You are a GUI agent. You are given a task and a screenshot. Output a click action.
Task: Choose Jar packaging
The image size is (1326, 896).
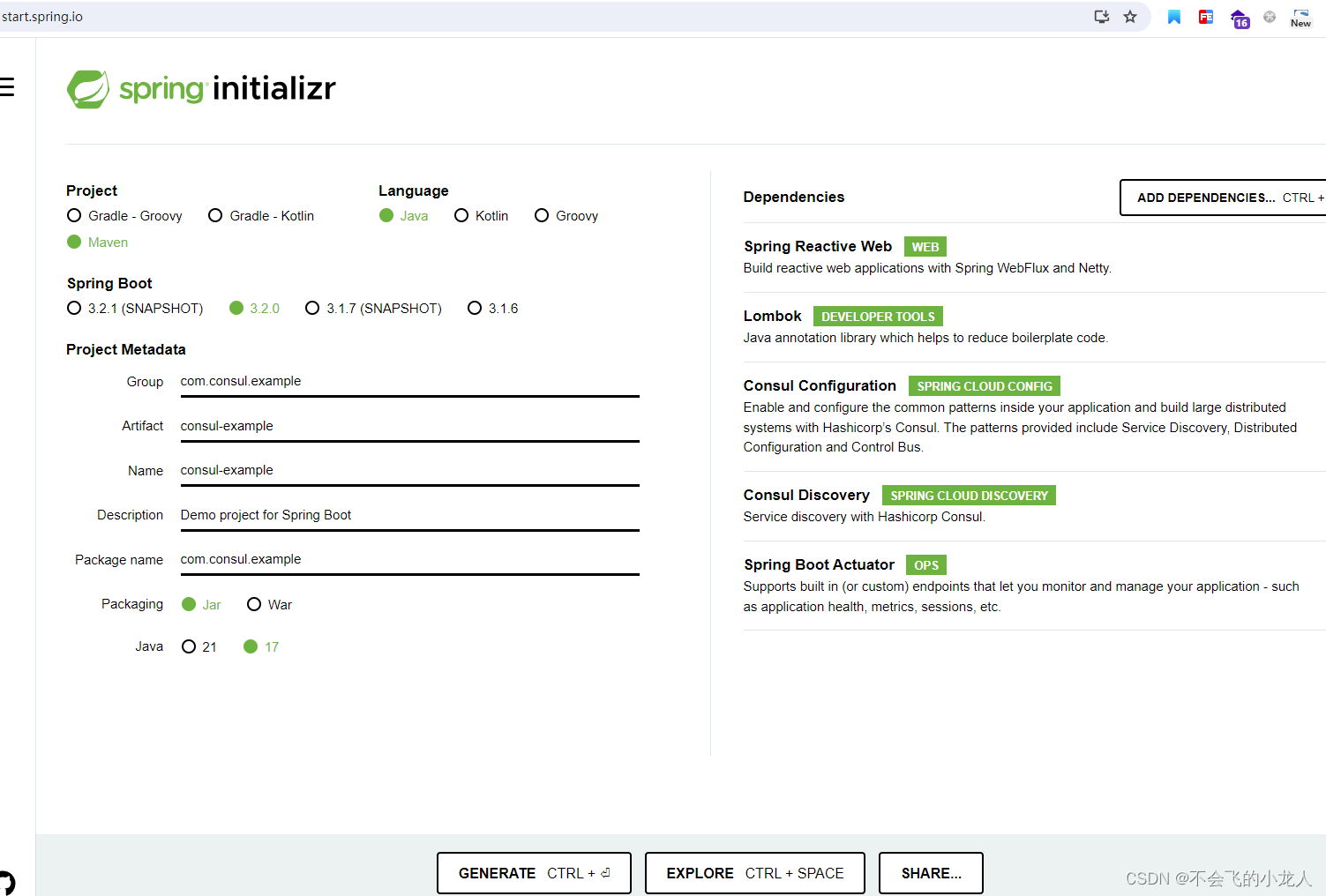point(201,605)
